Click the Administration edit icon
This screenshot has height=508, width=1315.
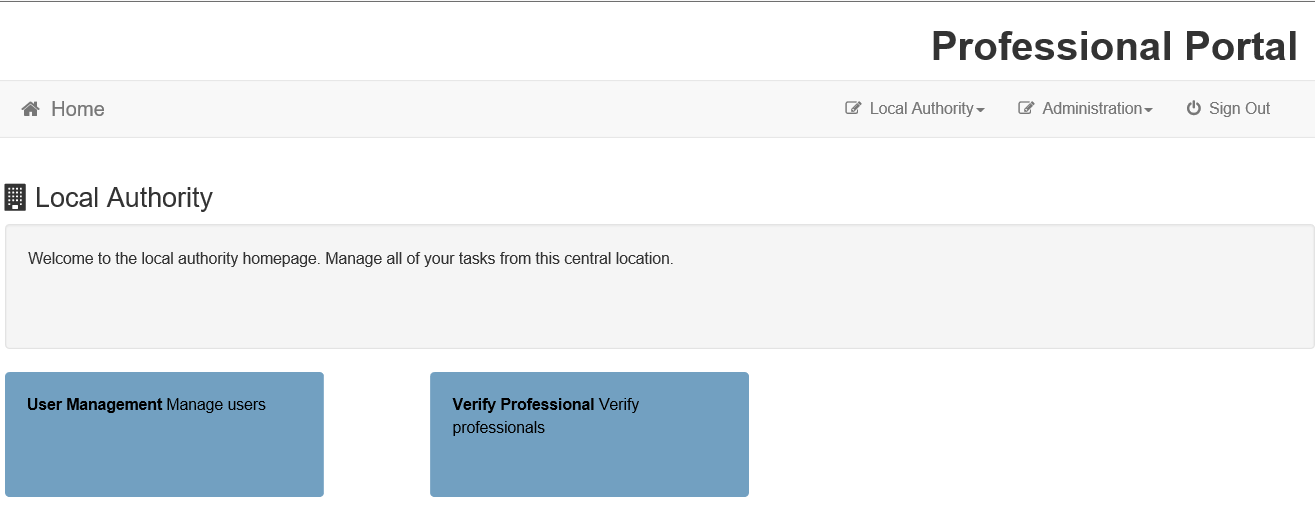[1026, 108]
